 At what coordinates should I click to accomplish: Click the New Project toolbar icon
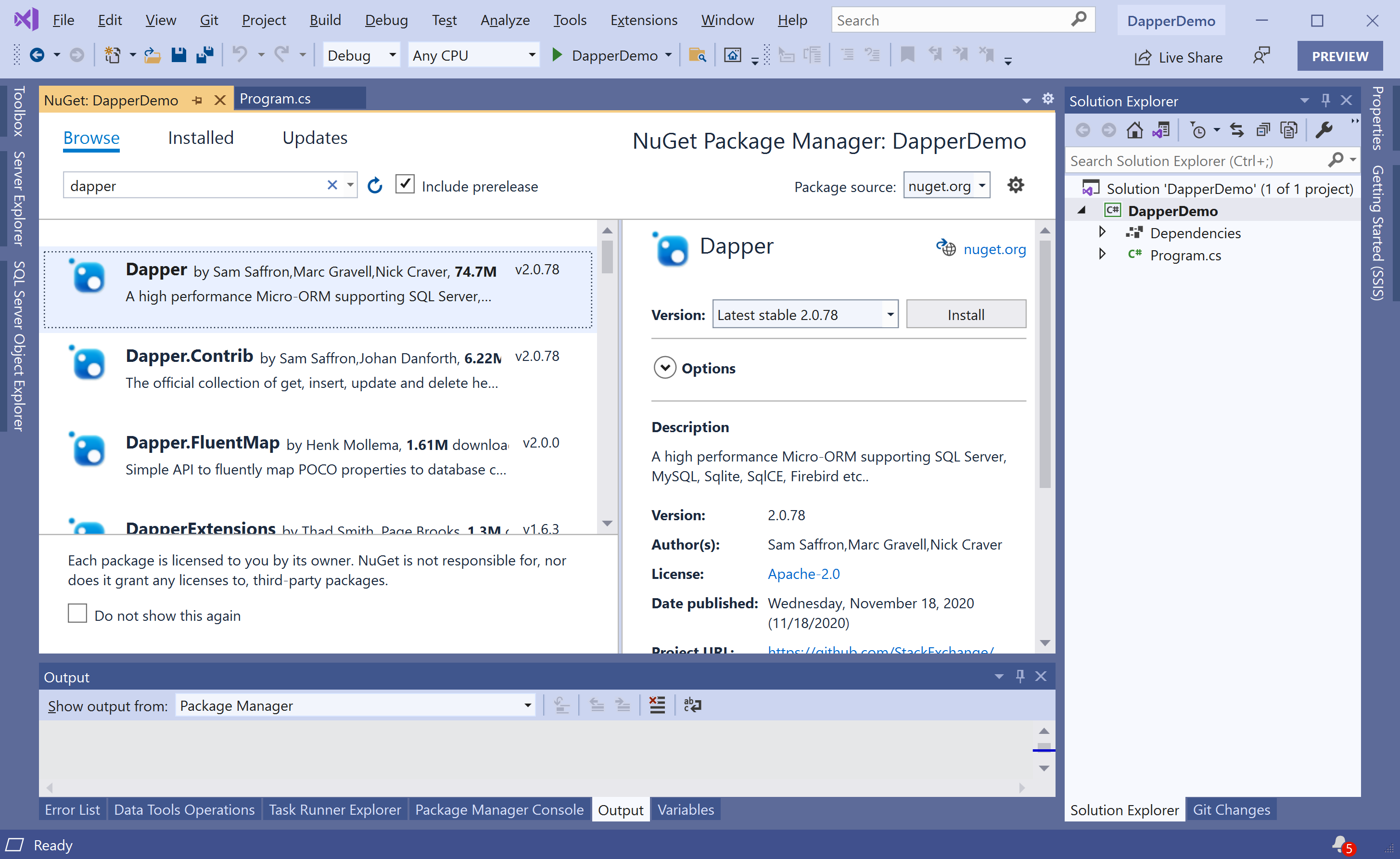point(113,55)
